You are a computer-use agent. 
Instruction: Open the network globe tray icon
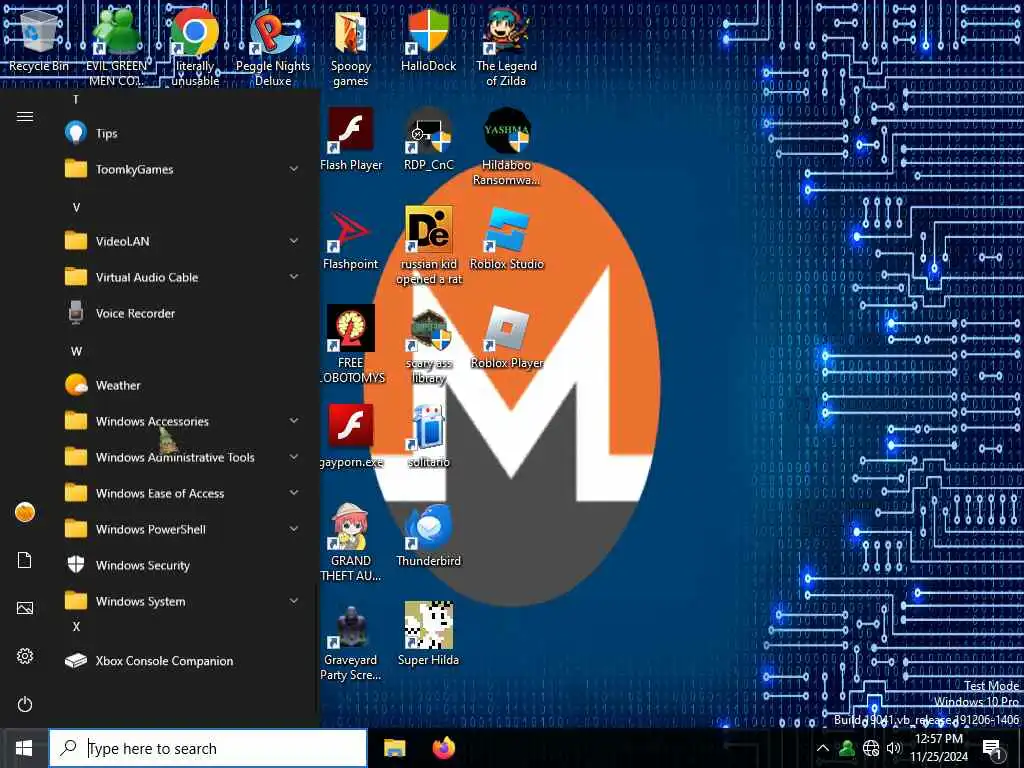[x=871, y=748]
